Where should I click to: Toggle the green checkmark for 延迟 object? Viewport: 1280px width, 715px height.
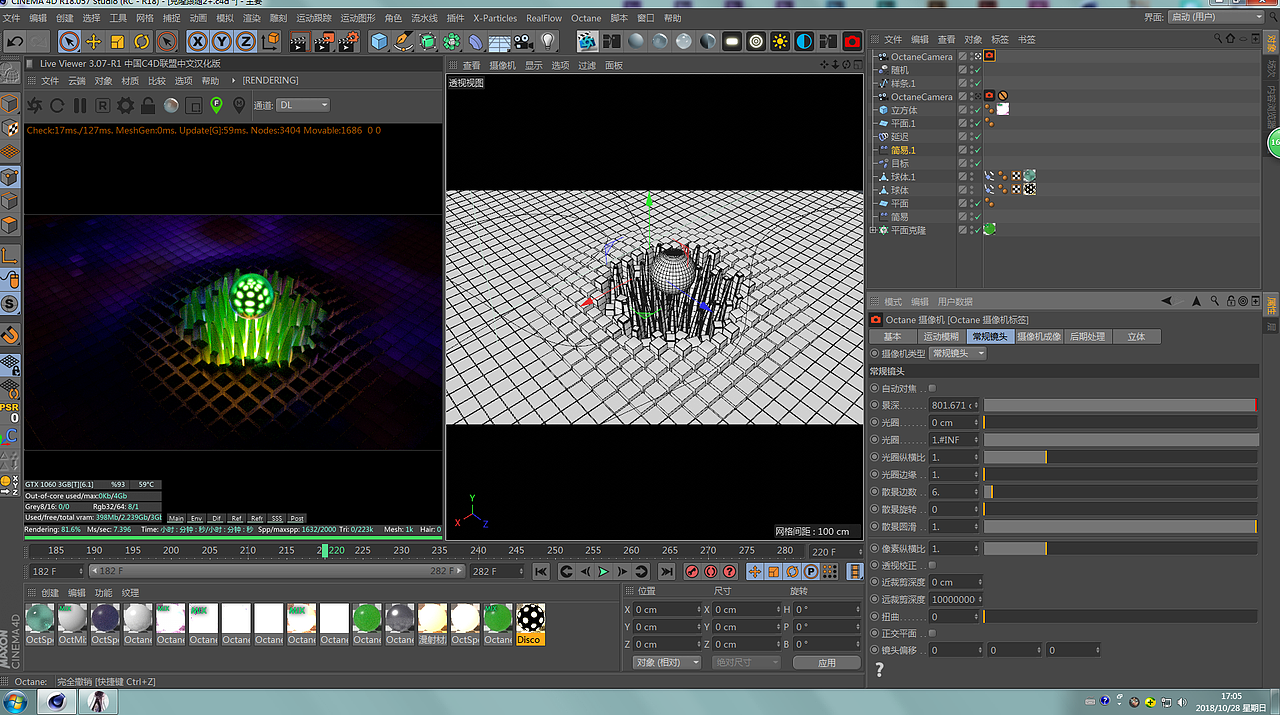(x=977, y=137)
